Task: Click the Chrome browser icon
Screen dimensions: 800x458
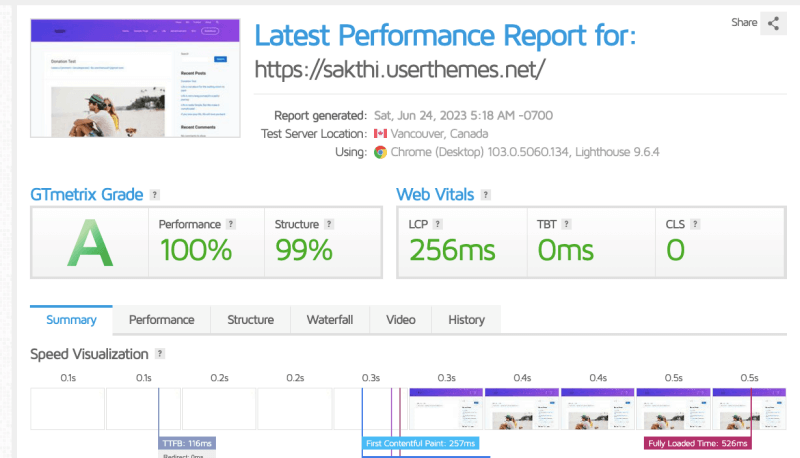Action: click(x=380, y=152)
